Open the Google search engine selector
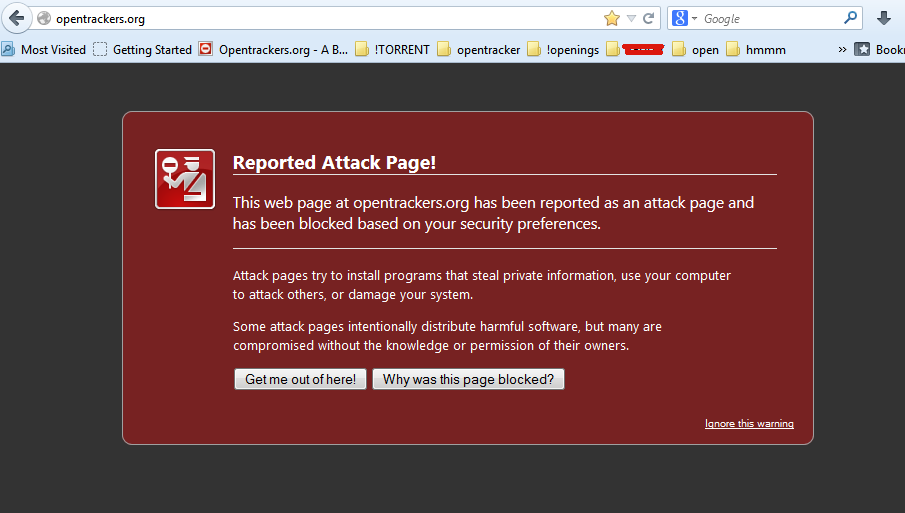 pos(685,19)
